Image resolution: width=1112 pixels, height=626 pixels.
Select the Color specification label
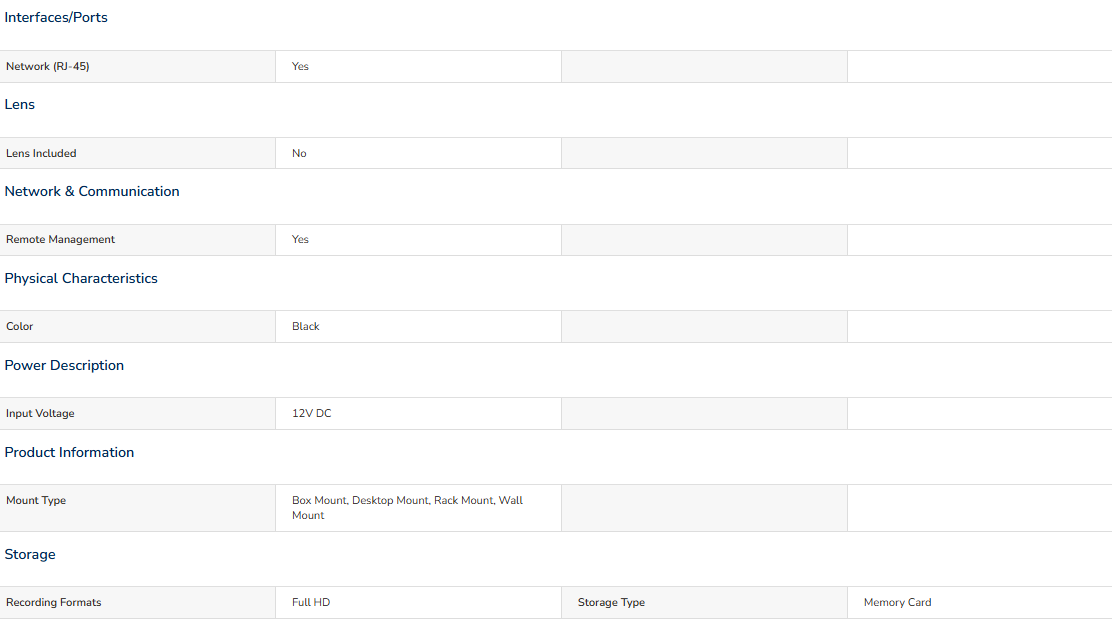(20, 327)
